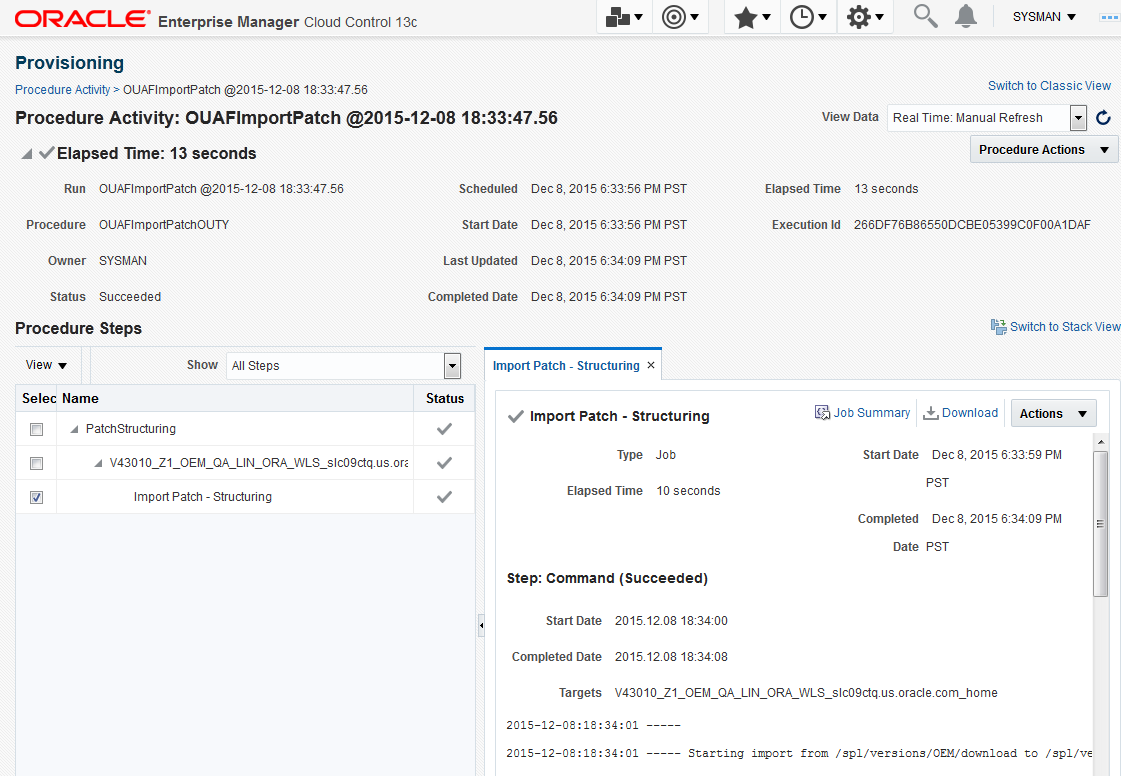This screenshot has height=776, width=1121.
Task: Click Switch to Stack View link
Action: [1065, 327]
